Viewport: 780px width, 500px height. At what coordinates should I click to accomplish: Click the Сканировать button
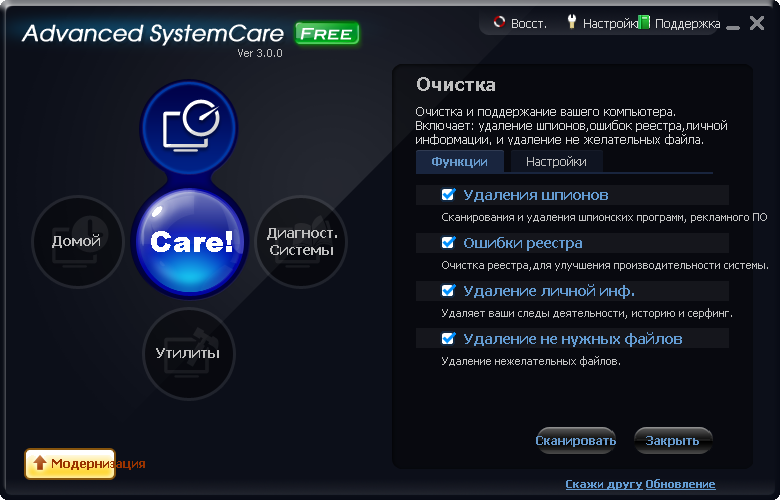(576, 441)
